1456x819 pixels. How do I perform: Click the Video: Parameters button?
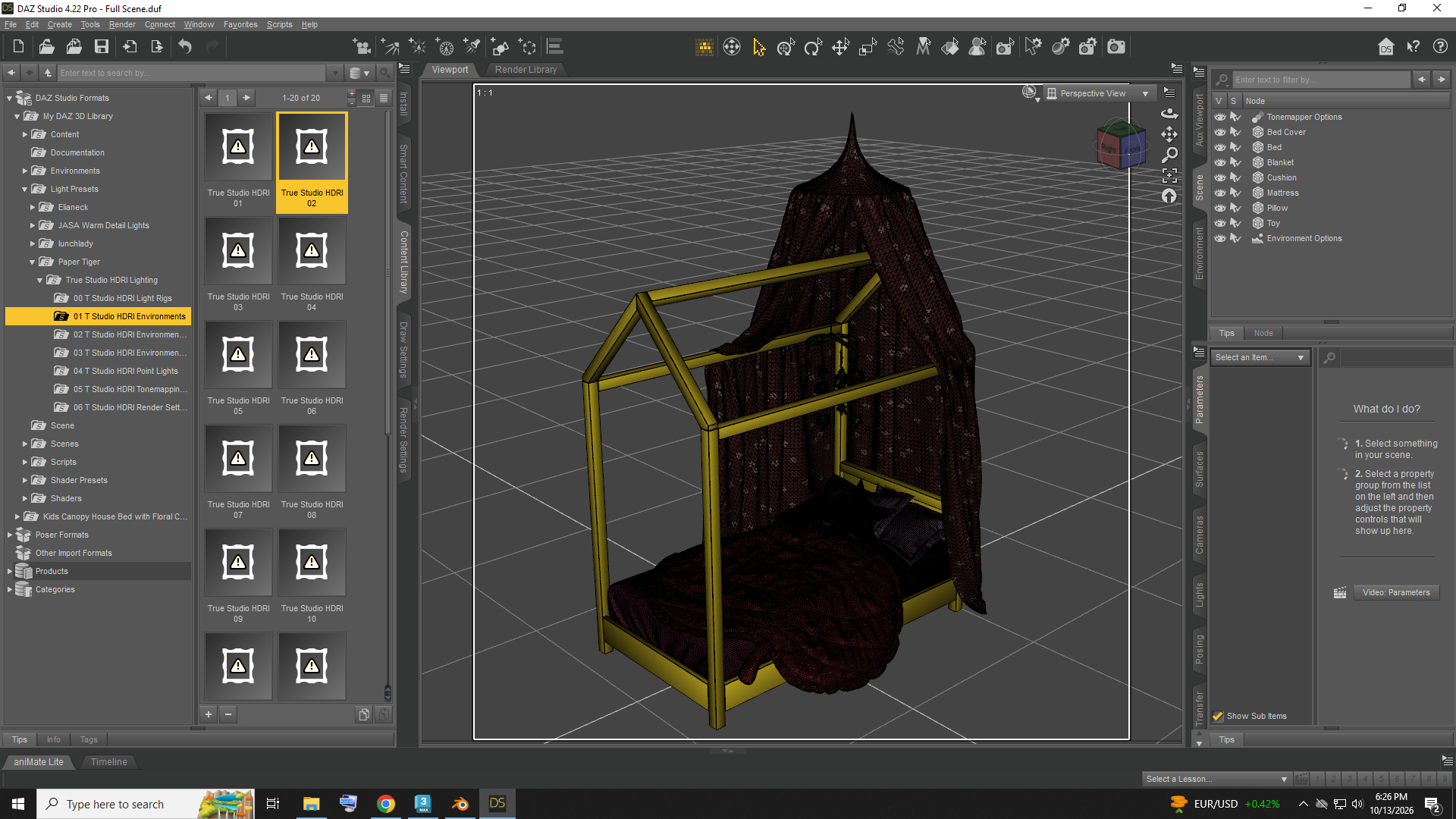coord(1395,592)
